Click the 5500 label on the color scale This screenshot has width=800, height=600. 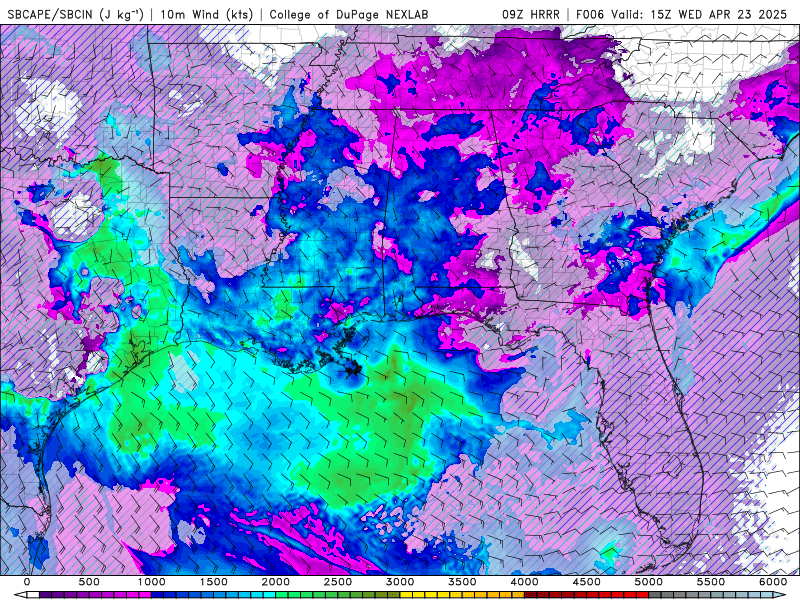pos(711,582)
